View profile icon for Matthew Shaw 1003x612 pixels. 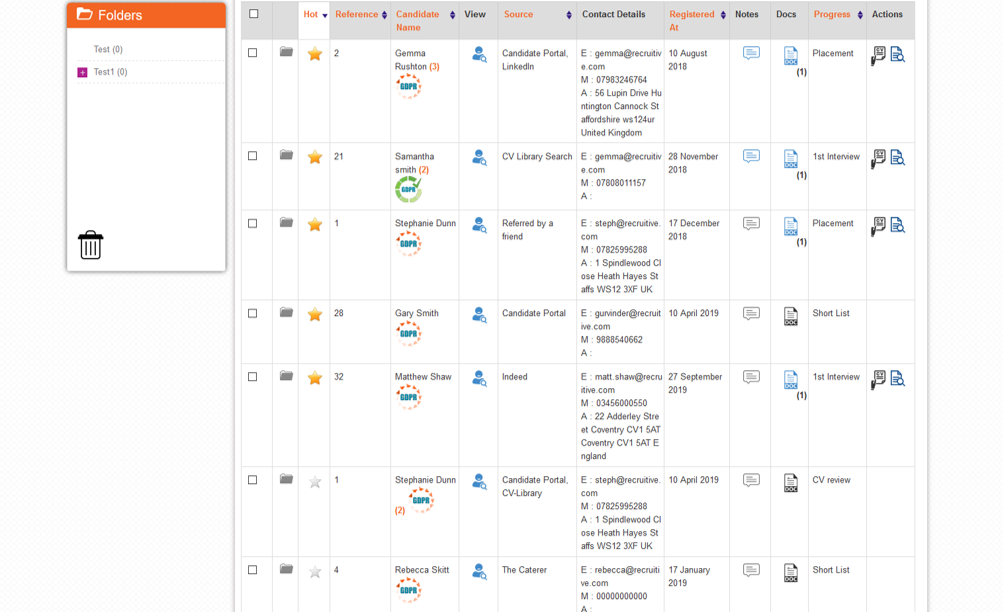(x=479, y=378)
